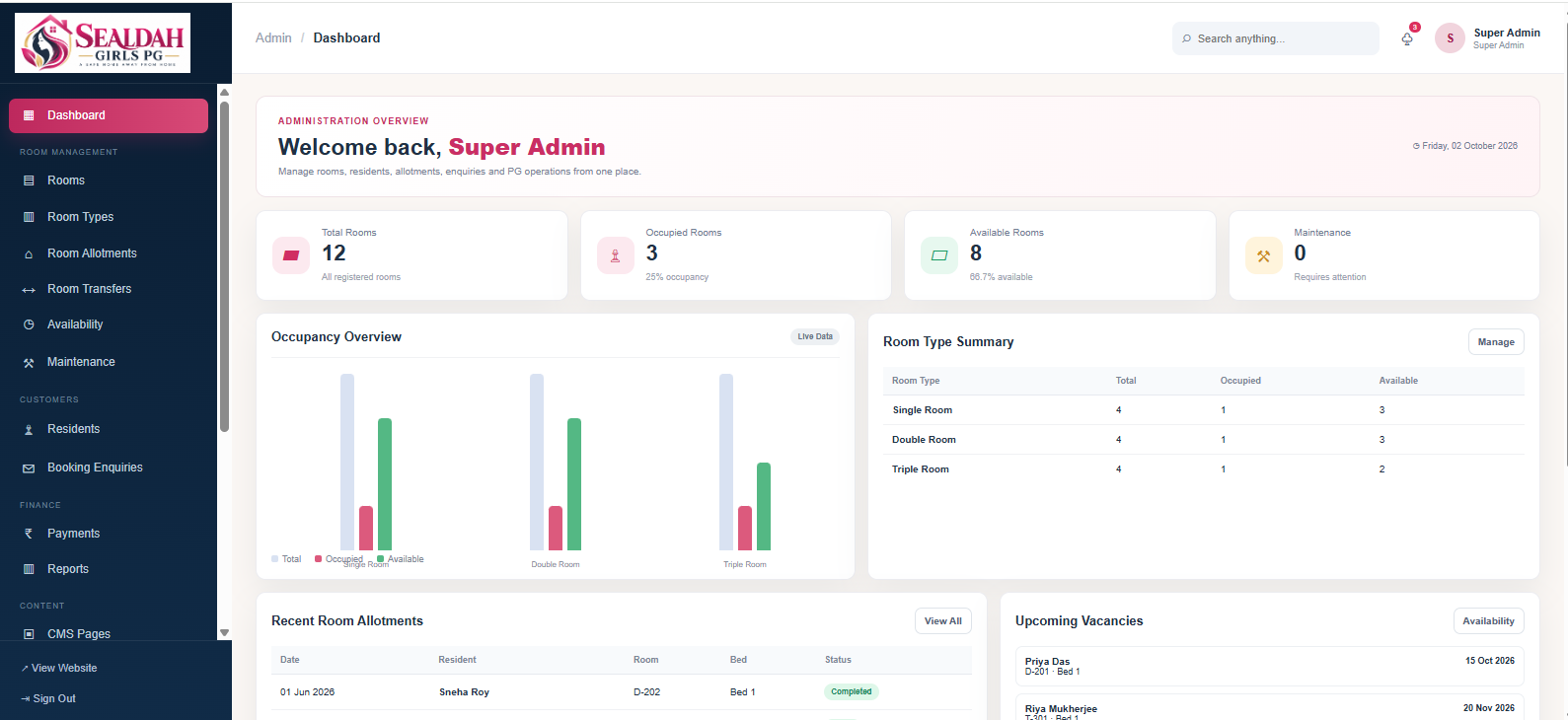Open Booking Enquiries from sidebar

click(95, 468)
